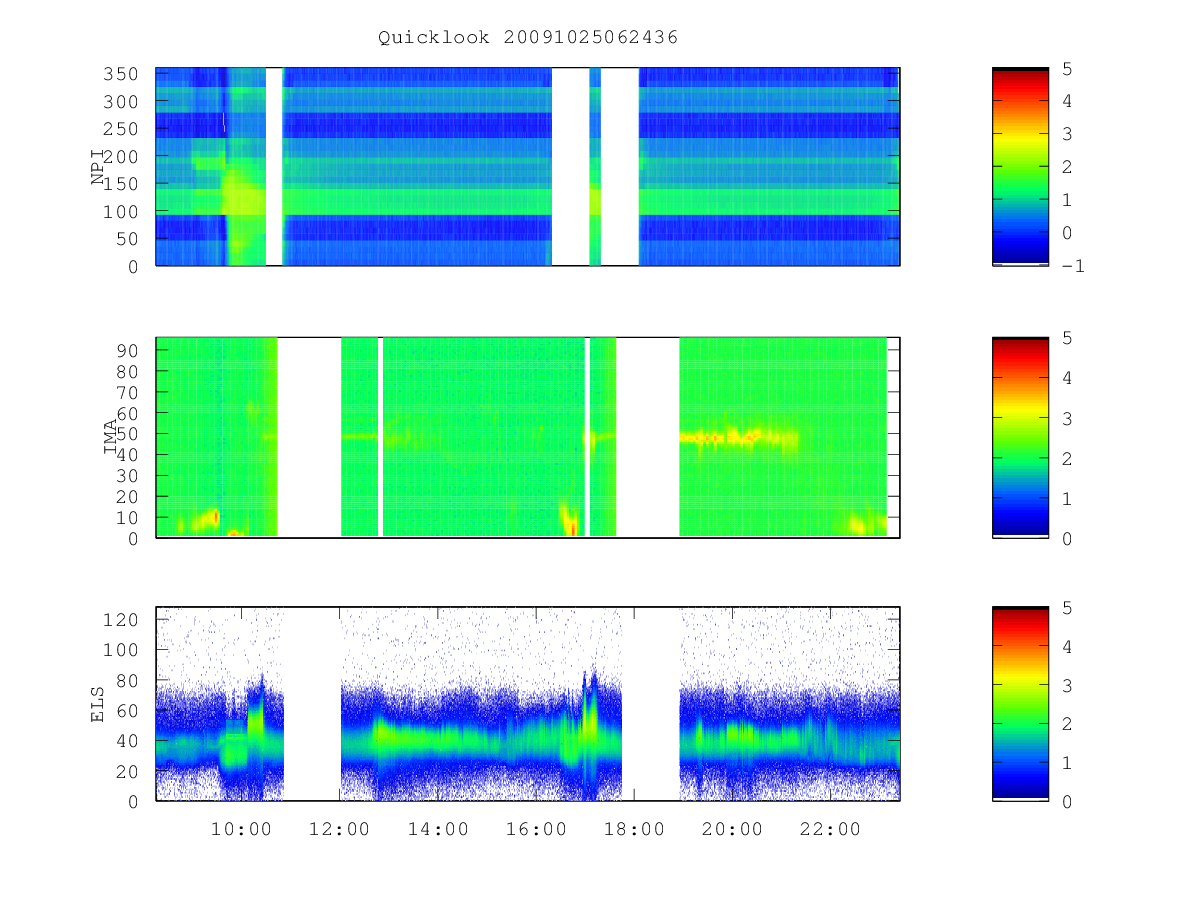Click the 22:00 time axis label
Screen dimensions: 1200x900
(832, 829)
